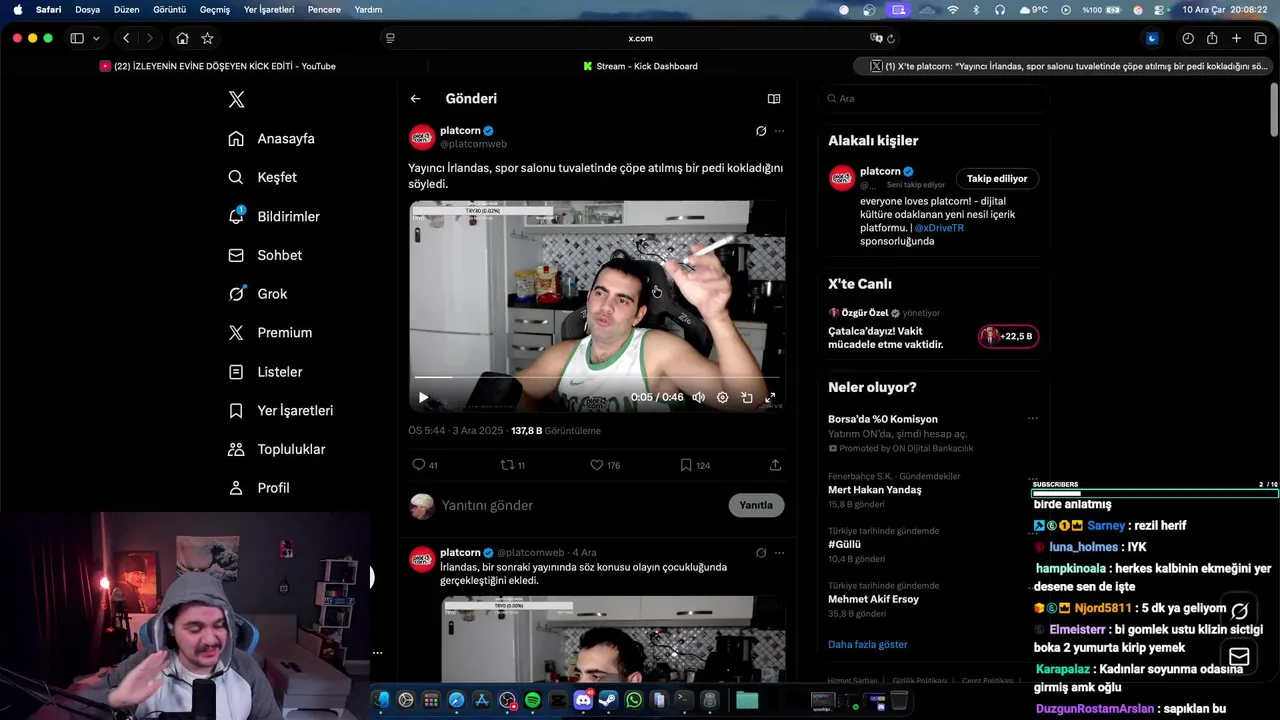The height and width of the screenshot is (720, 1280).
Task: Open Keşfet search page
Action: 262,177
